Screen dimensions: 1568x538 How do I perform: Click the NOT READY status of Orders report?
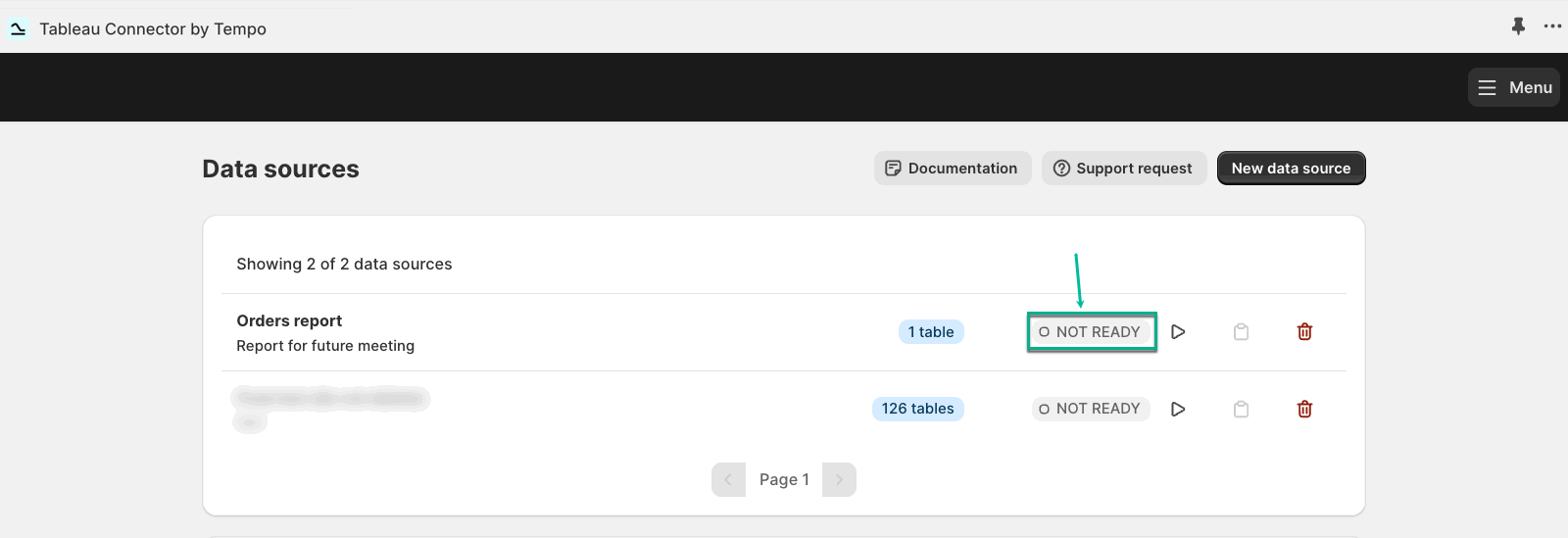pyautogui.click(x=1091, y=332)
